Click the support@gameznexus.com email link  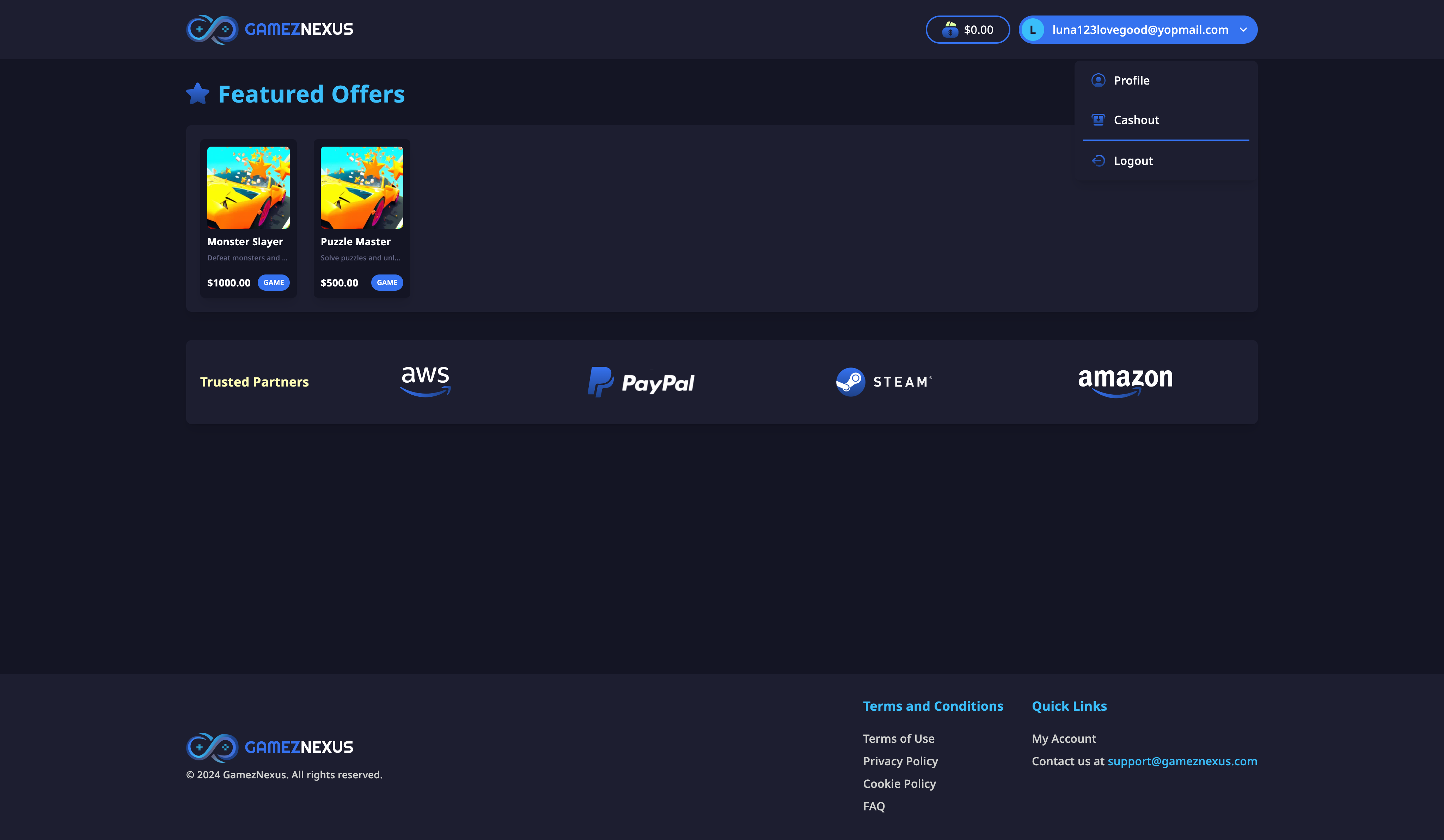1182,761
